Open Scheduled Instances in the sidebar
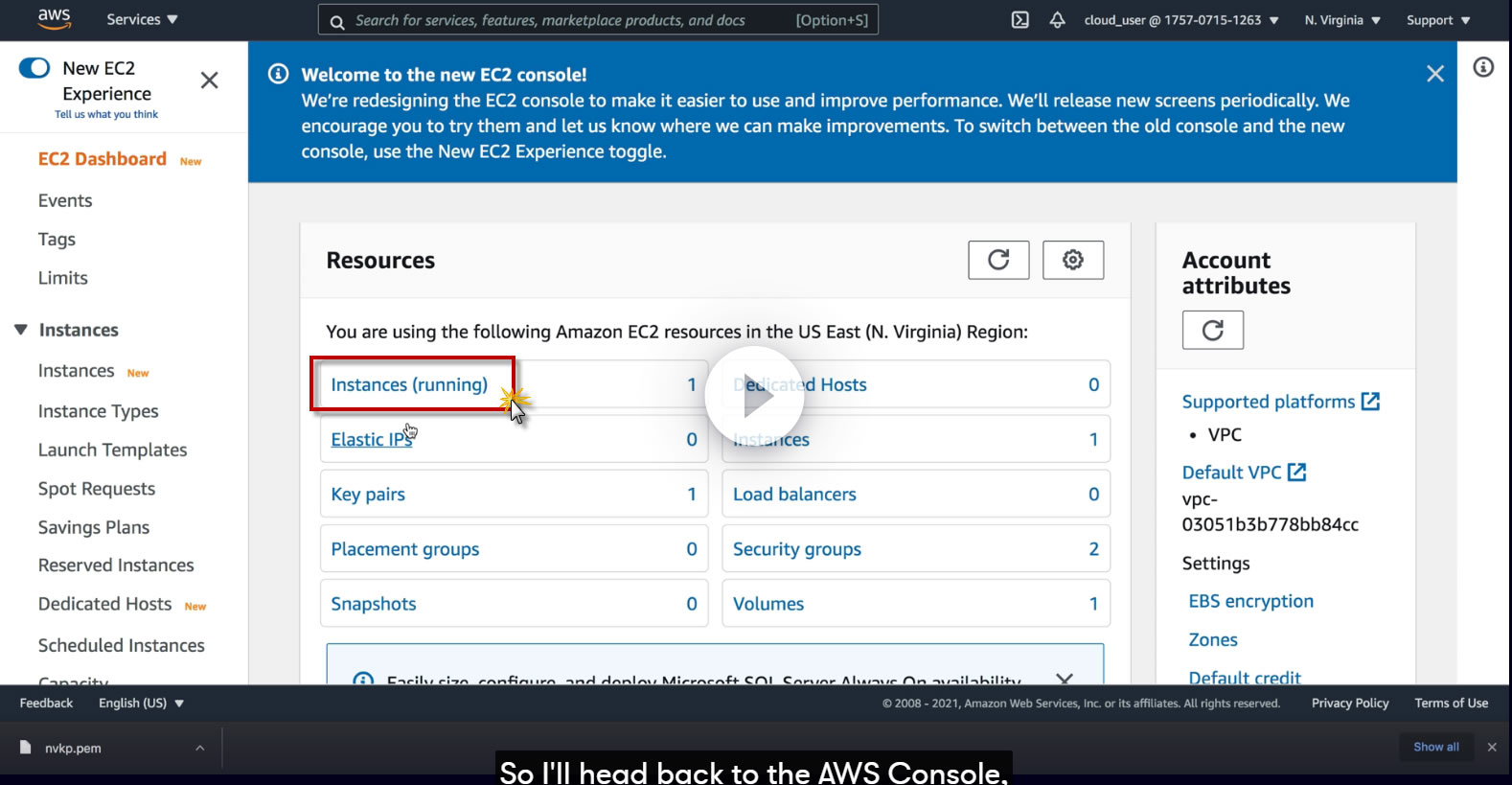This screenshot has height=785, width=1512. tap(122, 645)
